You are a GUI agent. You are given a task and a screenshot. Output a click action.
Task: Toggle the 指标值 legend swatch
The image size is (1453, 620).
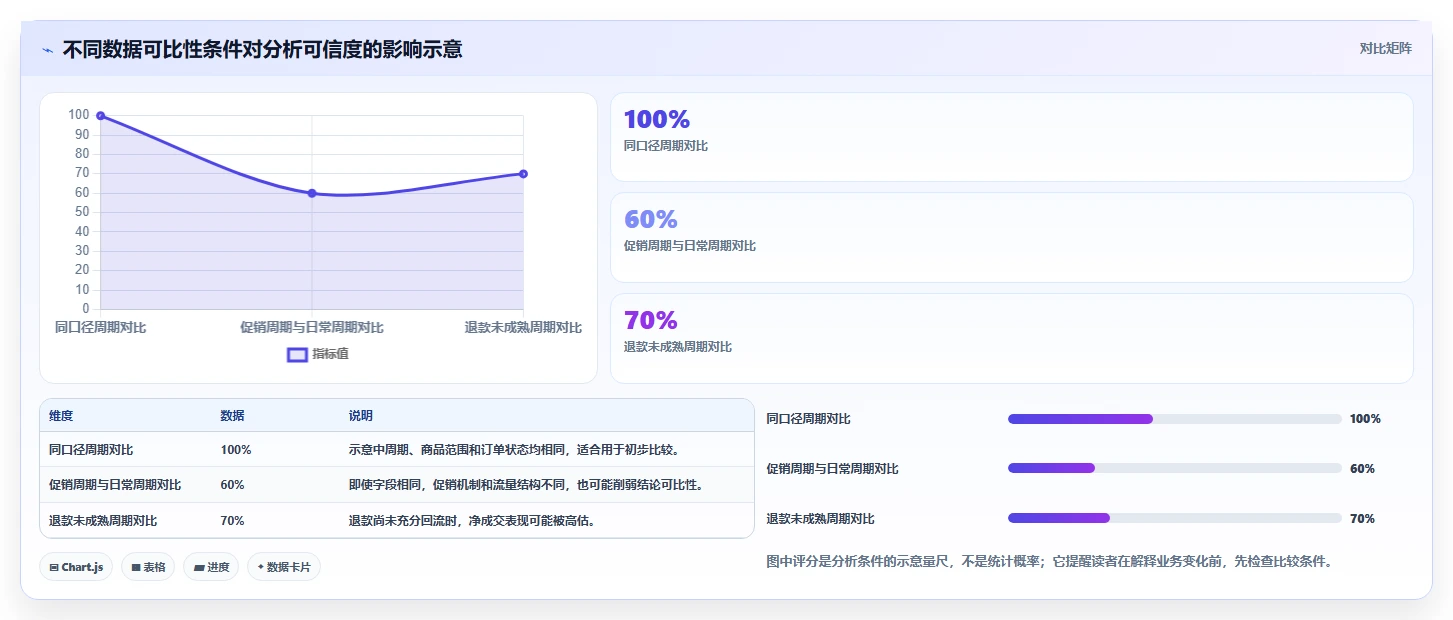click(297, 354)
